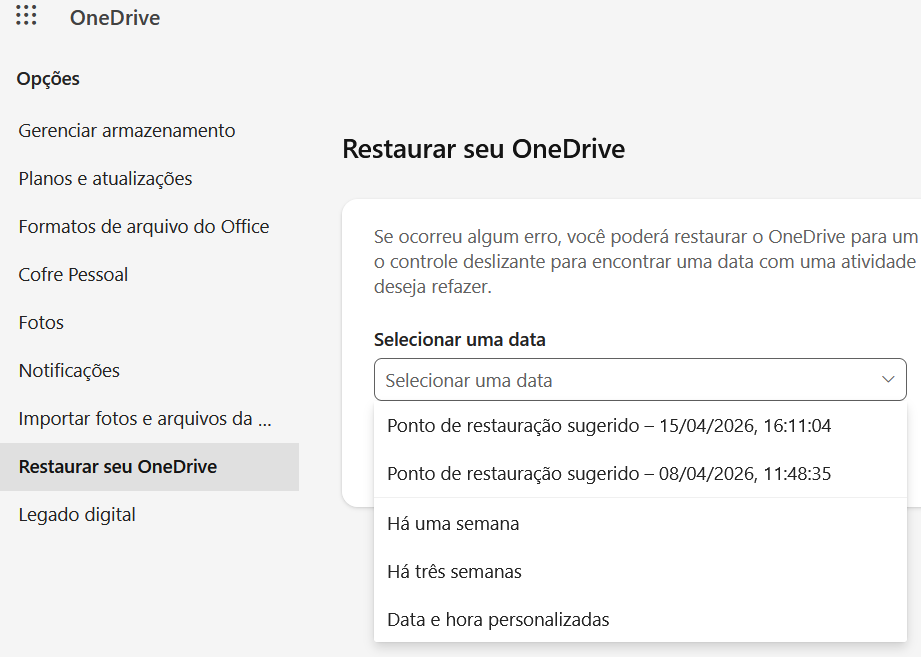
Task: Click the Restaurar seu OneDrive page heading
Action: [x=483, y=149]
